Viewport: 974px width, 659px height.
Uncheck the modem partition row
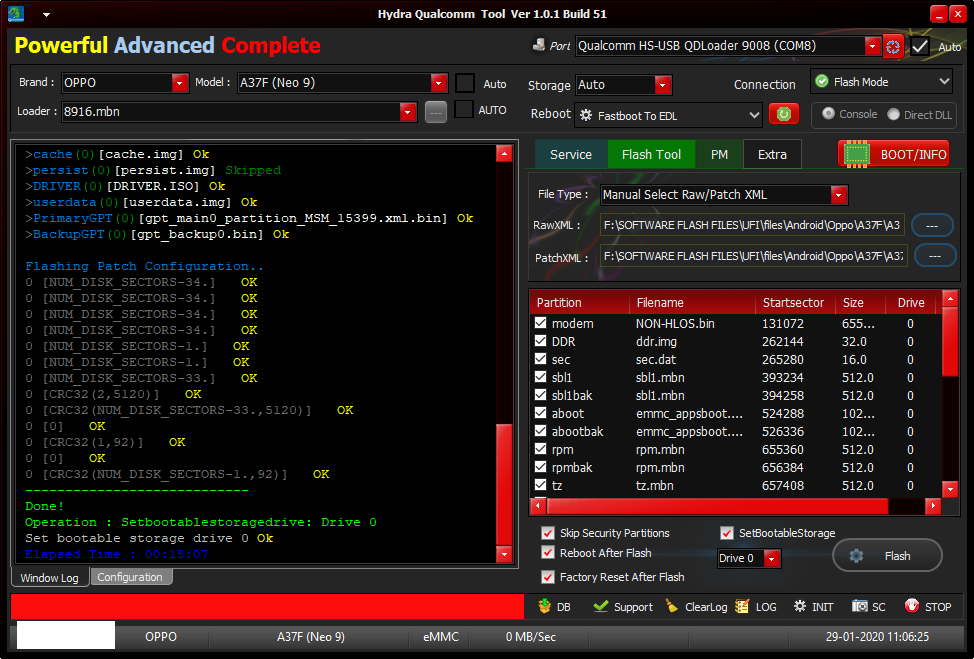tap(540, 323)
